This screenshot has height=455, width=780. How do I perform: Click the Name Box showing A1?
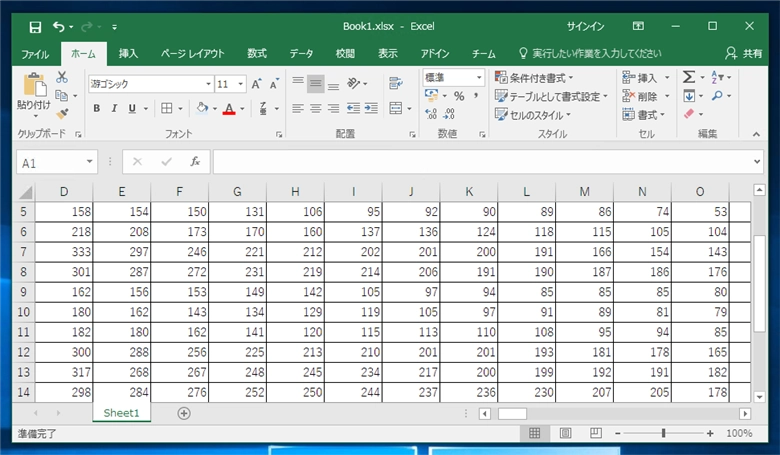(x=57, y=163)
